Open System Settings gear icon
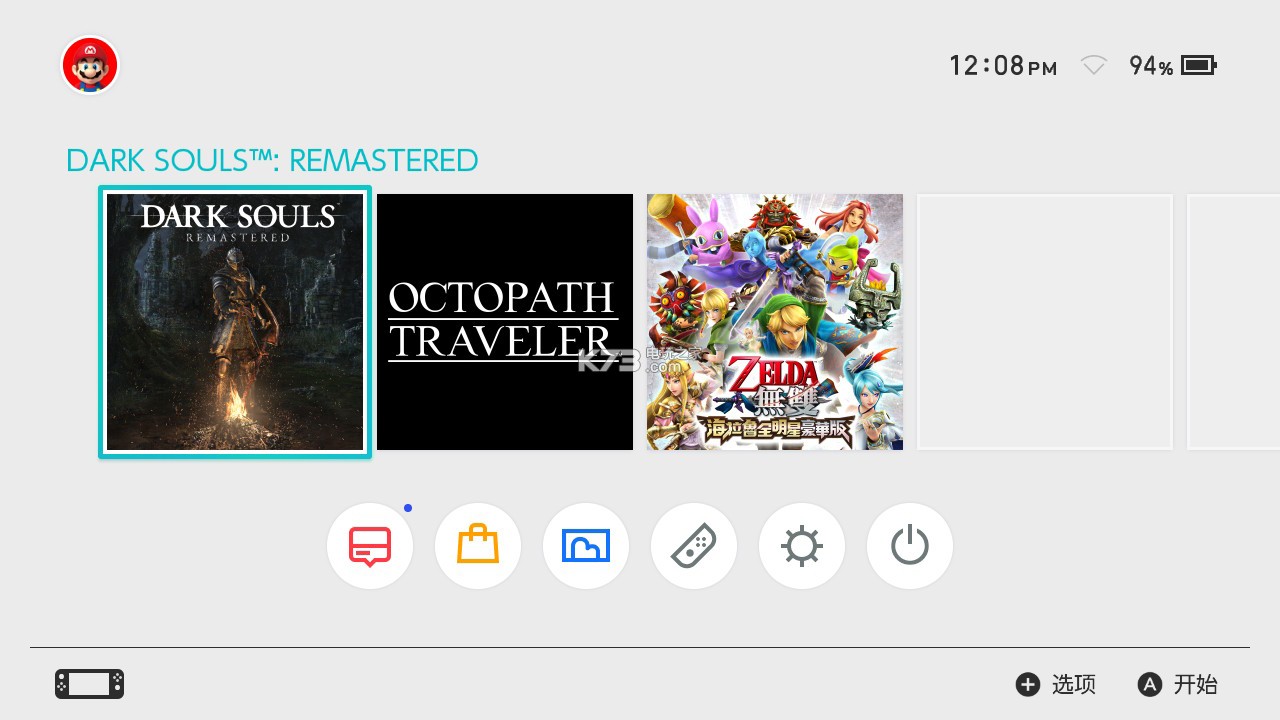Viewport: 1280px width, 720px height. point(802,546)
